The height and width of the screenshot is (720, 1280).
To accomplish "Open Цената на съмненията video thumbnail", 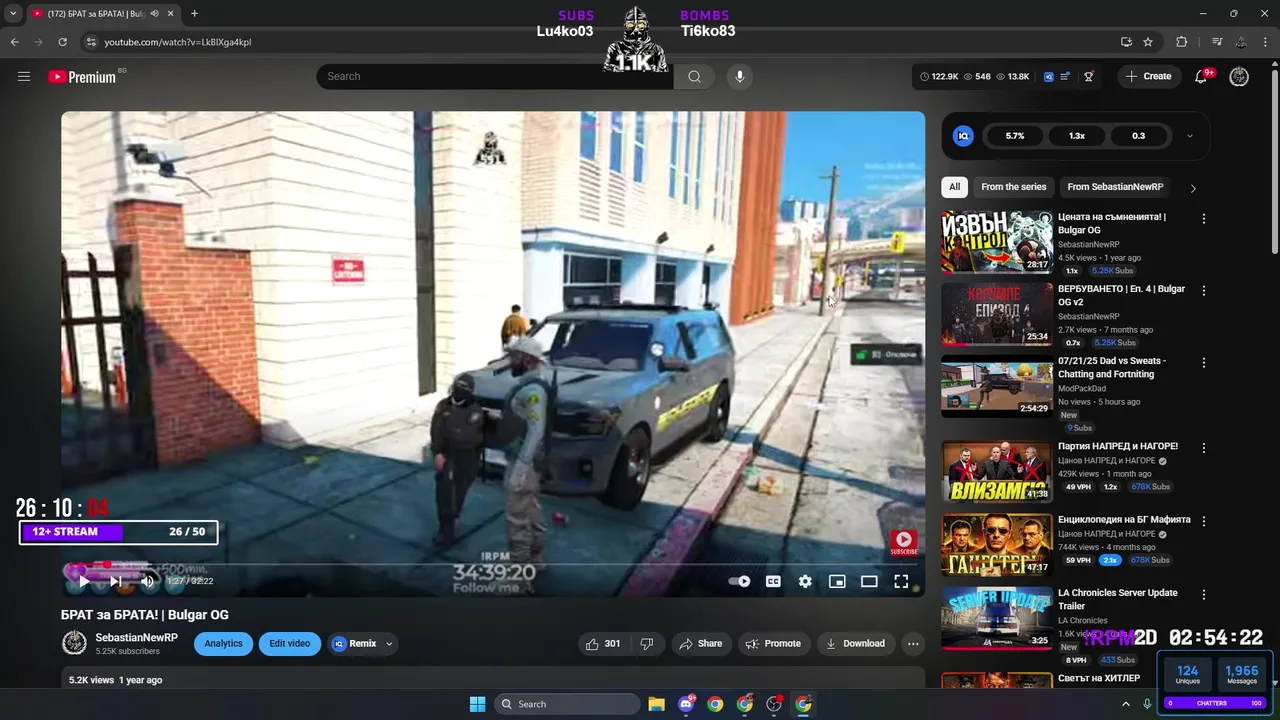I will click(997, 242).
